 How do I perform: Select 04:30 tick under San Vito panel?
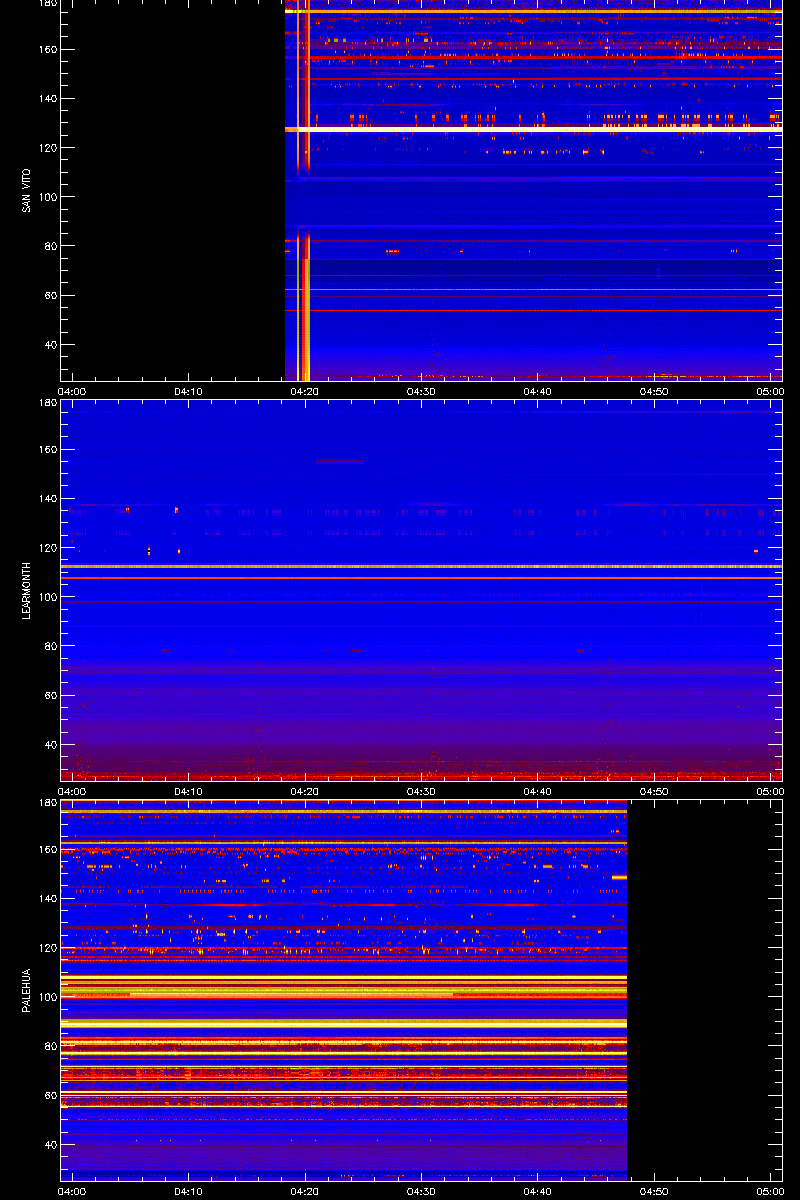coord(421,391)
